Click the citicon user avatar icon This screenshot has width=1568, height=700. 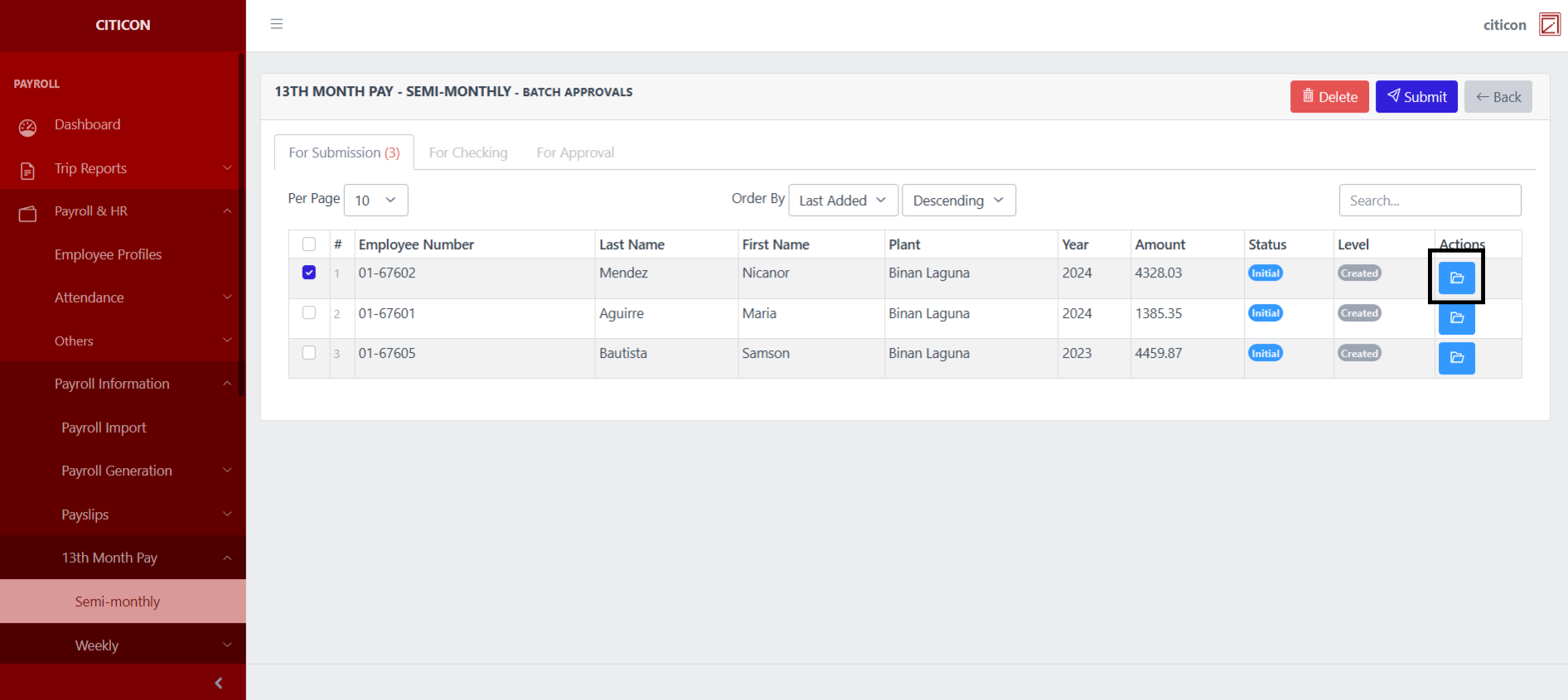pyautogui.click(x=1549, y=25)
